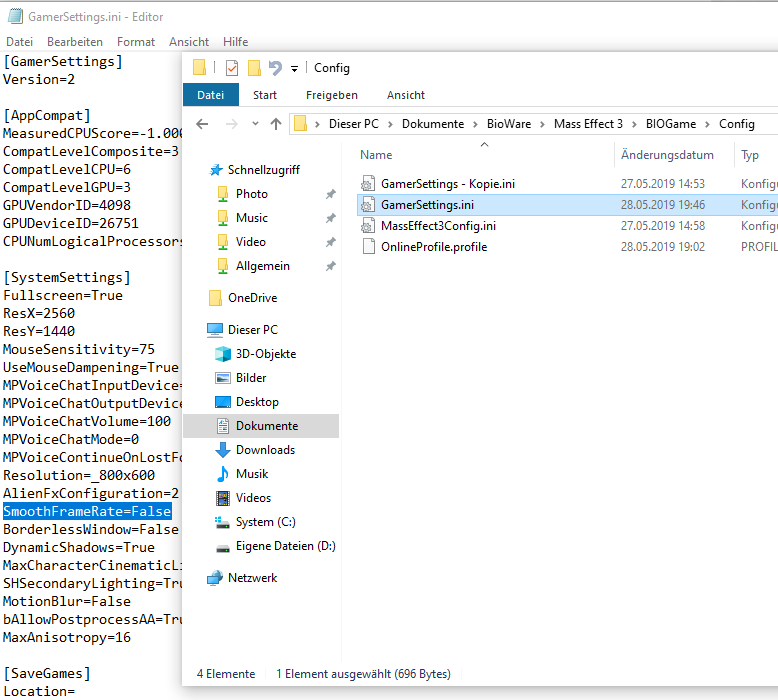The image size is (778, 700).
Task: Open OneDrive in navigation pane
Action: [253, 298]
